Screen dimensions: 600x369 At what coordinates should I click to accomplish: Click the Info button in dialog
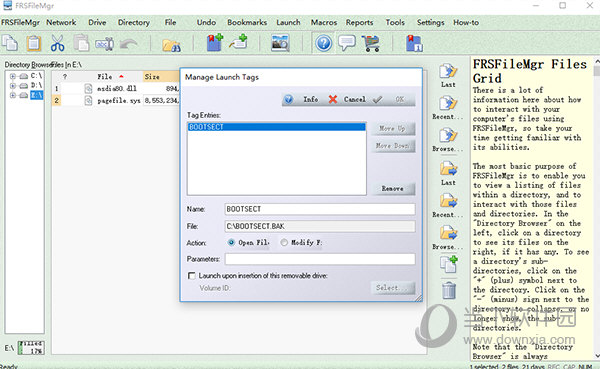(x=303, y=99)
